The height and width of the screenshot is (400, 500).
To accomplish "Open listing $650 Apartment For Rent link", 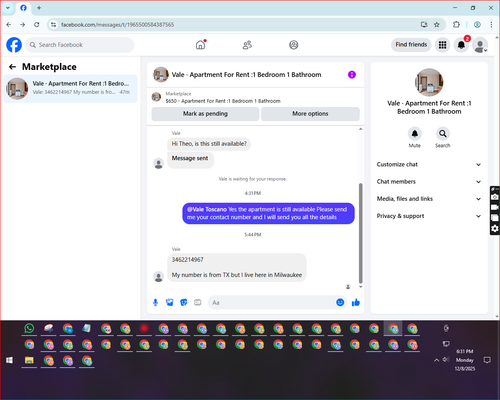I will tap(223, 101).
